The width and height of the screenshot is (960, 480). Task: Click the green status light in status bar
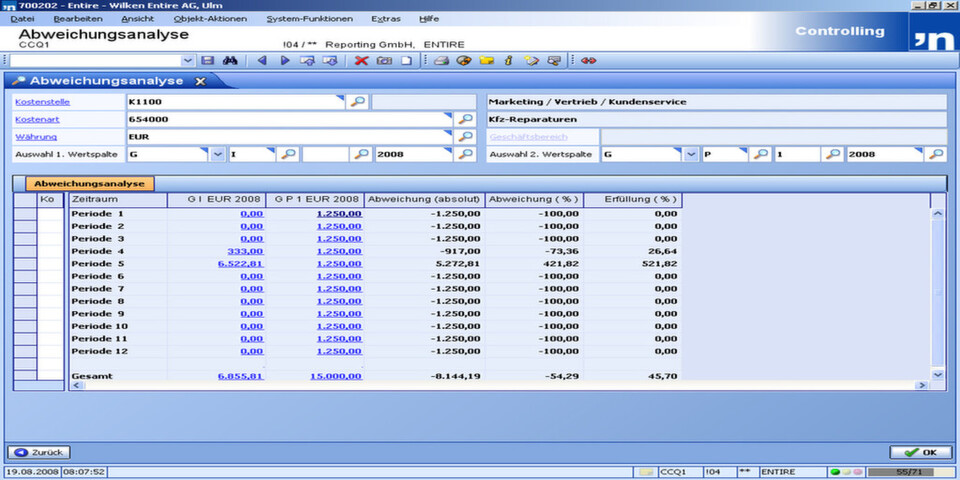coord(835,472)
